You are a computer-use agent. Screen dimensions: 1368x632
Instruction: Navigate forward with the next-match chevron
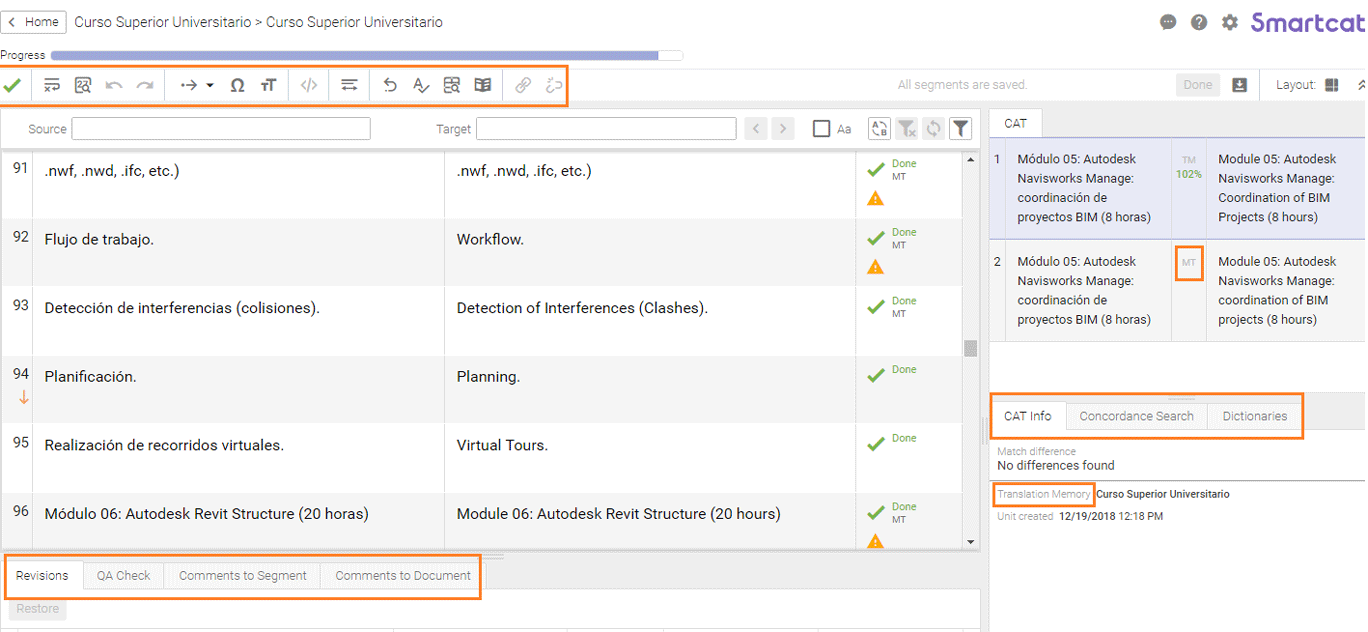click(781, 128)
